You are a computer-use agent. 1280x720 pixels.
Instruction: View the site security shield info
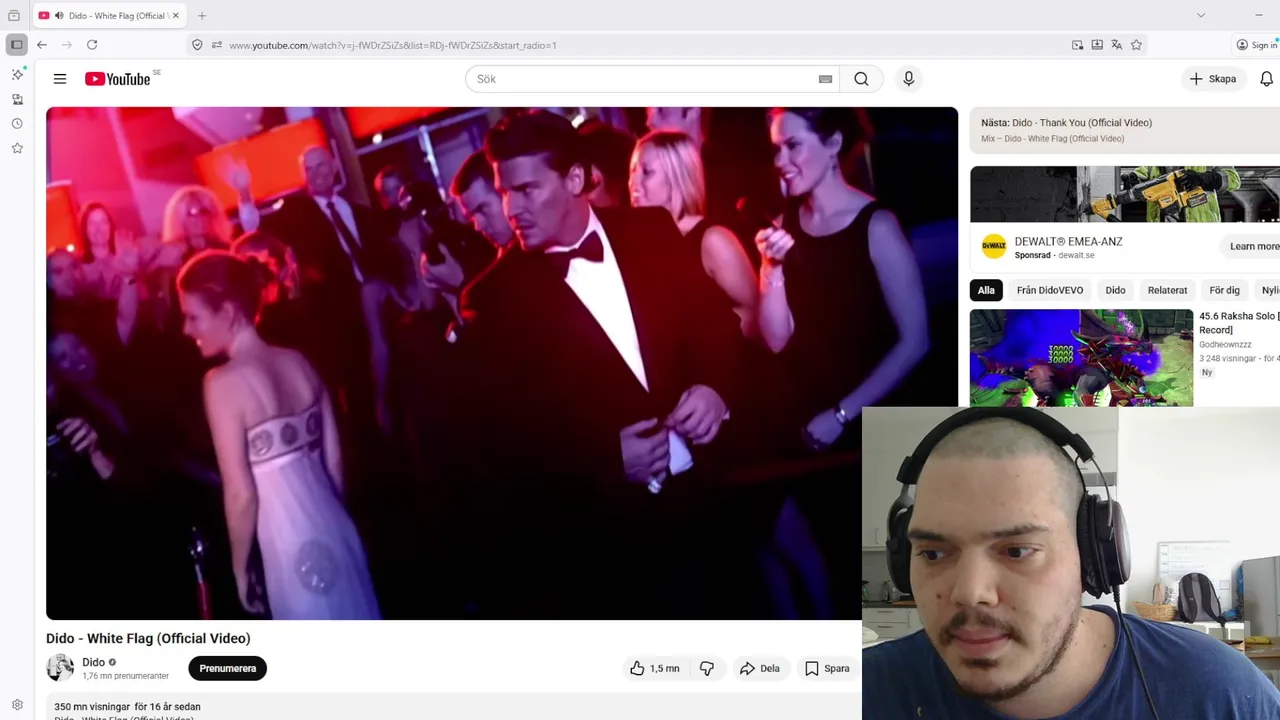point(197,45)
